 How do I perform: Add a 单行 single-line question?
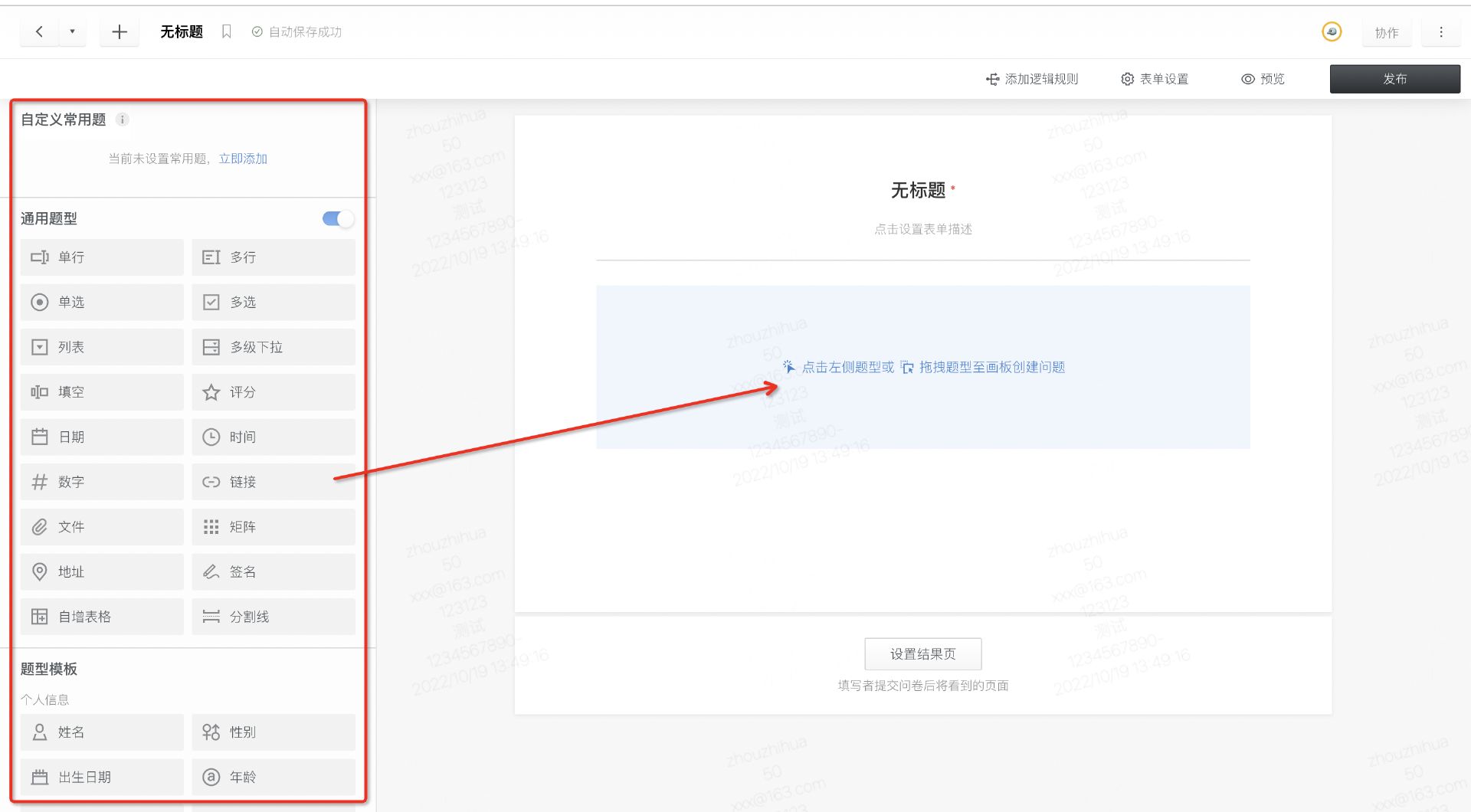point(102,257)
